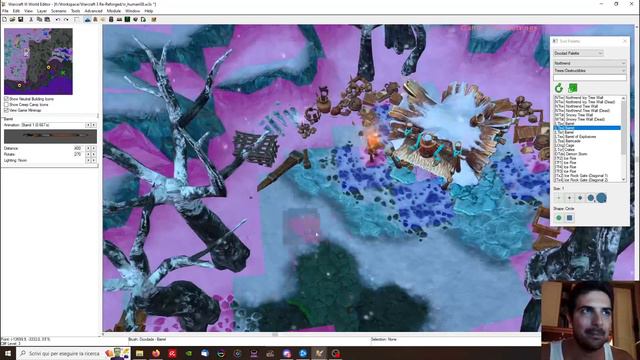Click the next Animation arrow
Screen dimensions: 640x360
(x=94, y=125)
